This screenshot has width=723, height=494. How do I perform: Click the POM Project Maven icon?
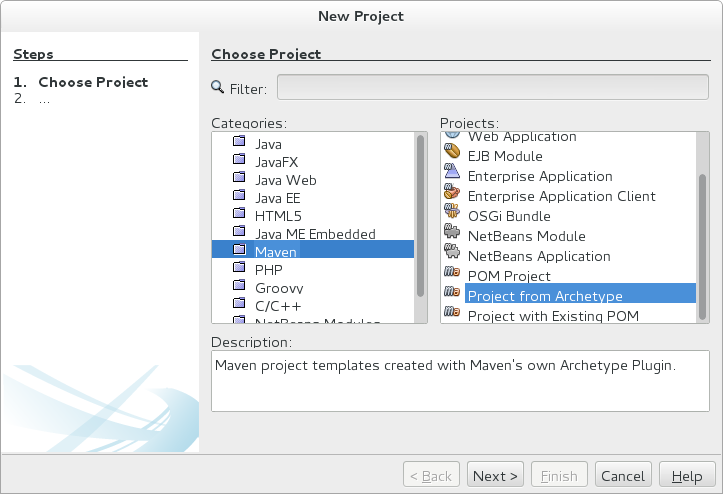pos(451,276)
